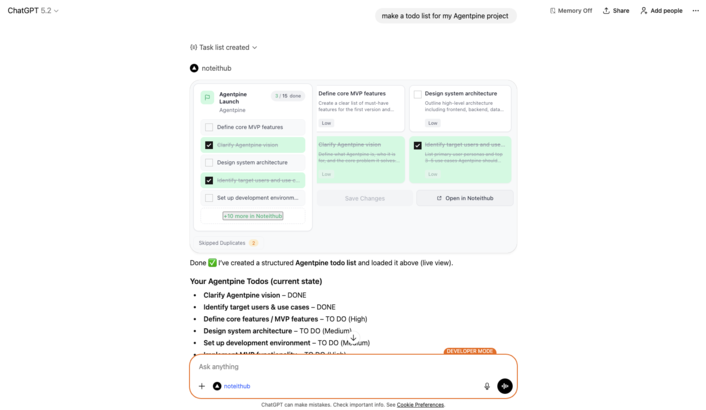Check the Define core MVP features checkbox
Viewport: 706px width, 410px height.
(209, 127)
